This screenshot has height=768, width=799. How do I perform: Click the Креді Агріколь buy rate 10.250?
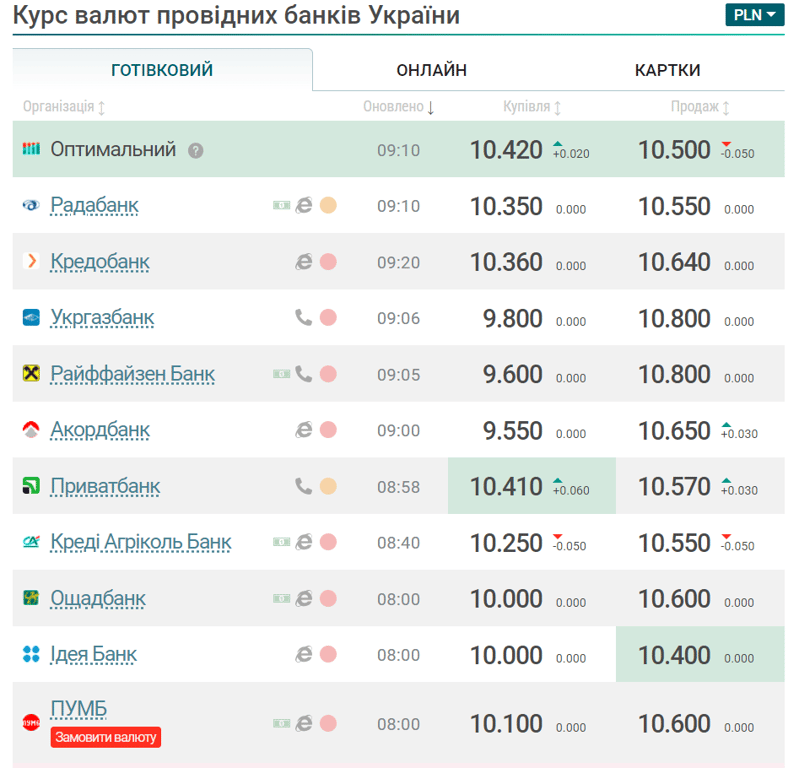[505, 543]
